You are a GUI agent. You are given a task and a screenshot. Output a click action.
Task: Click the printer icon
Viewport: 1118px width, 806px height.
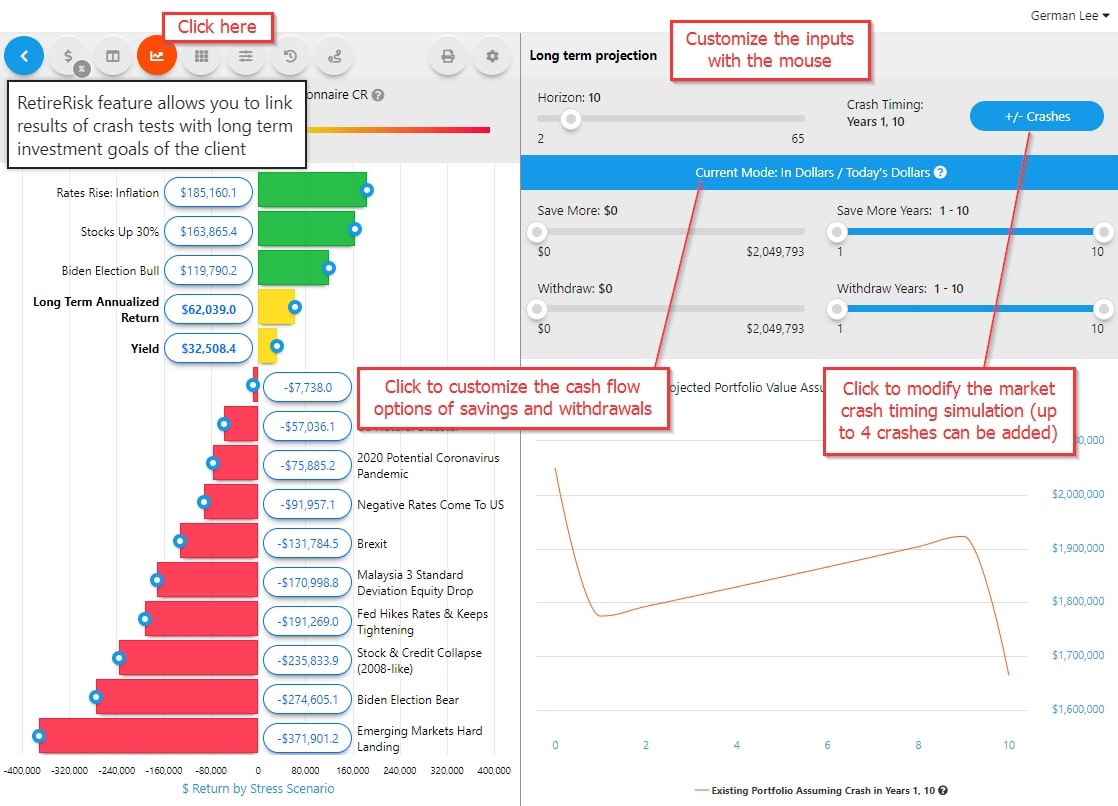click(448, 56)
